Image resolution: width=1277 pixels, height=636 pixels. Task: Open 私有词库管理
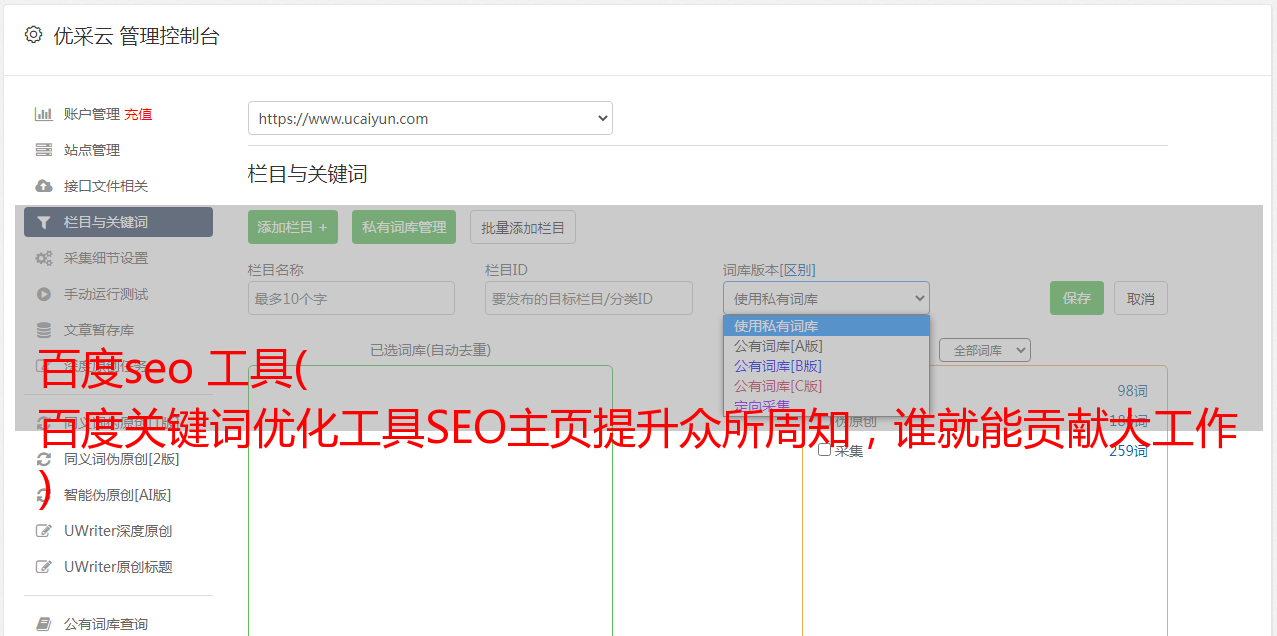404,227
